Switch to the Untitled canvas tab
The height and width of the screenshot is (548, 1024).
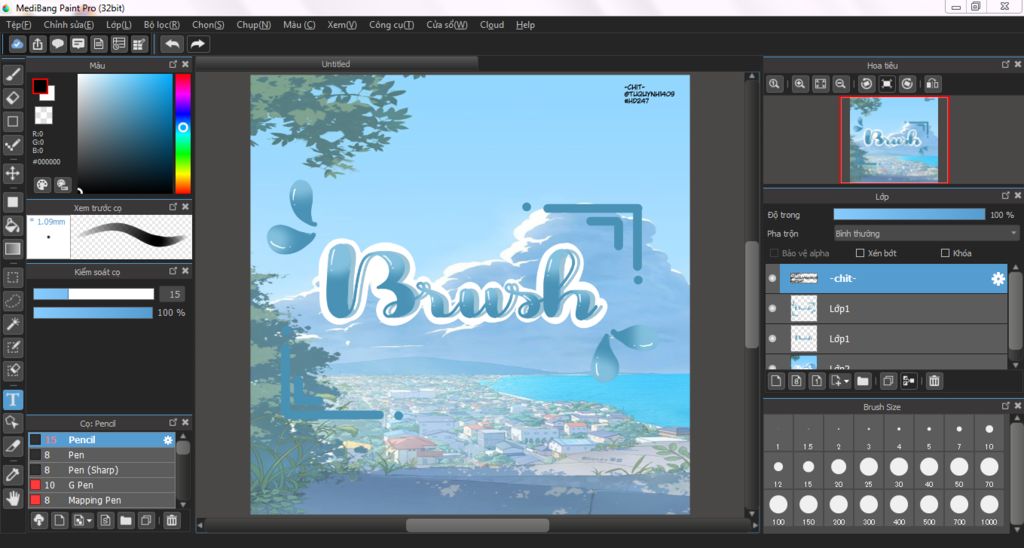coord(336,64)
